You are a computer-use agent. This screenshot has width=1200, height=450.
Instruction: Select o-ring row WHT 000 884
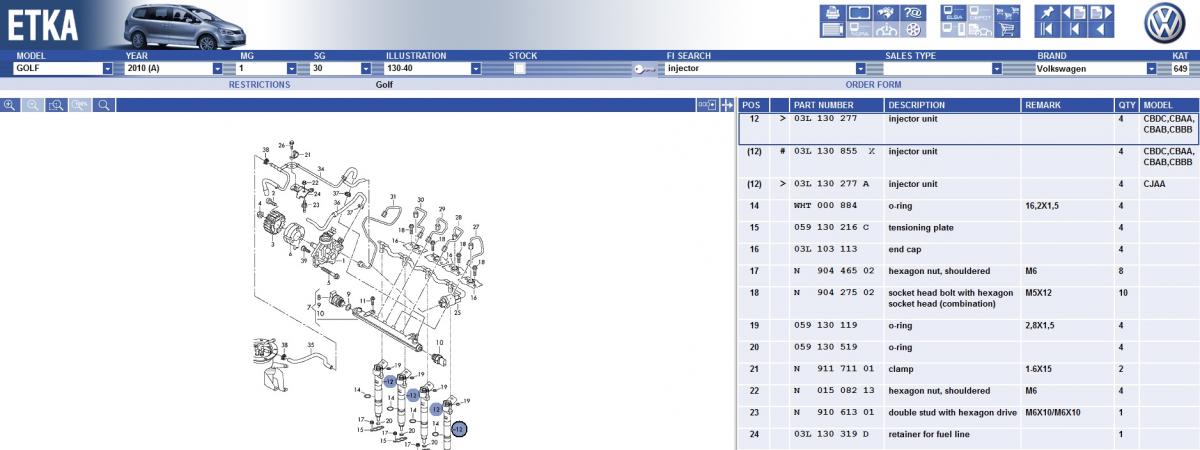click(968, 206)
